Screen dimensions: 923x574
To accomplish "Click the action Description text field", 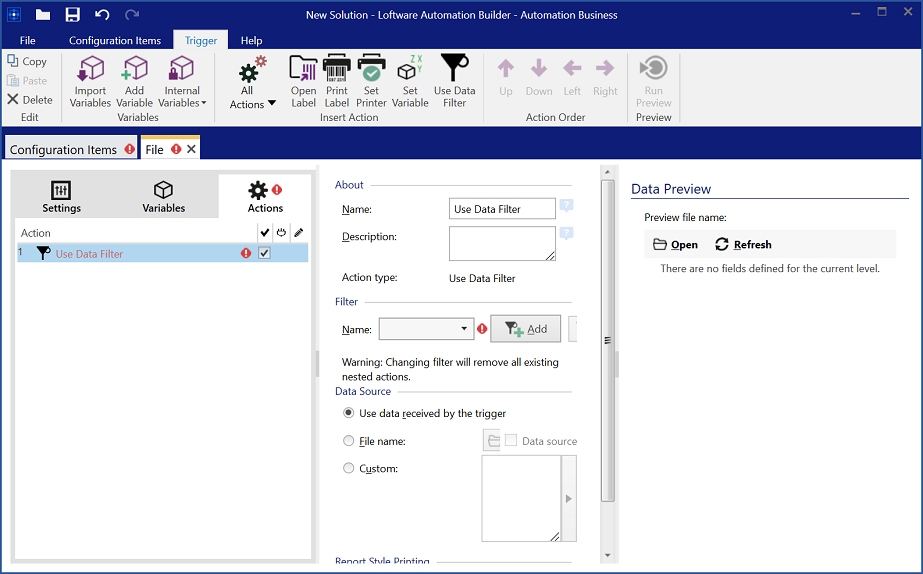I will 502,243.
